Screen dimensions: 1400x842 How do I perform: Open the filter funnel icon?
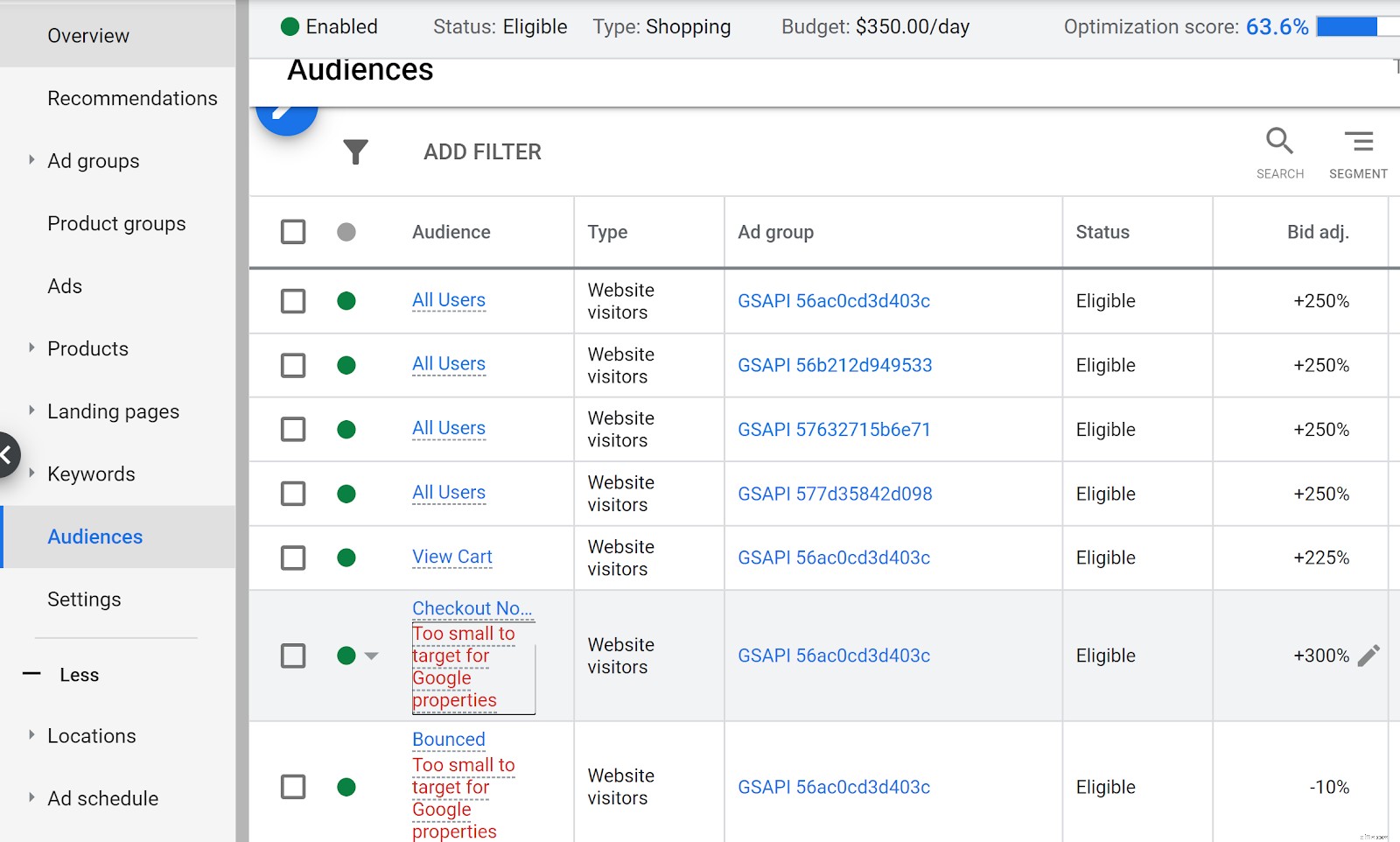tap(355, 151)
